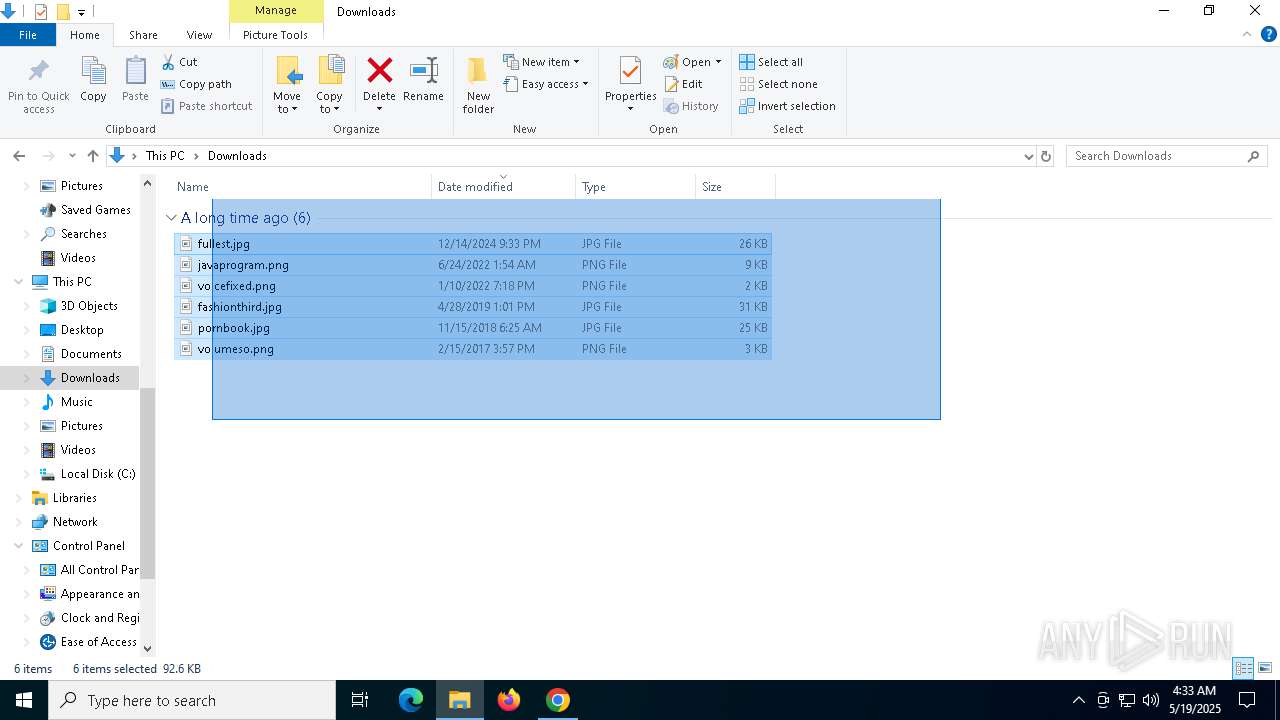Switch to Details view layout icon
This screenshot has width=1280, height=720.
1243,668
